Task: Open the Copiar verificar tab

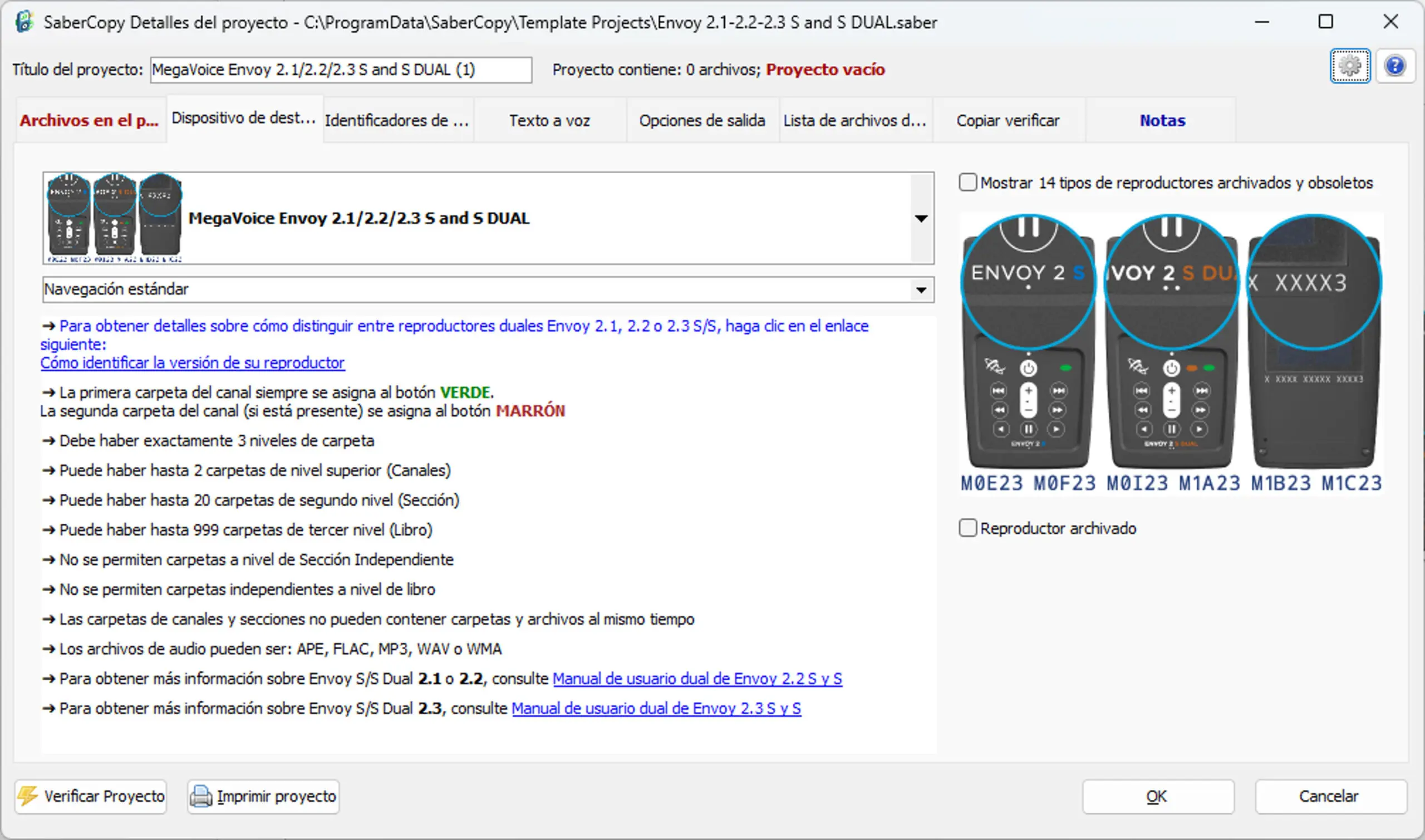Action: click(1008, 121)
